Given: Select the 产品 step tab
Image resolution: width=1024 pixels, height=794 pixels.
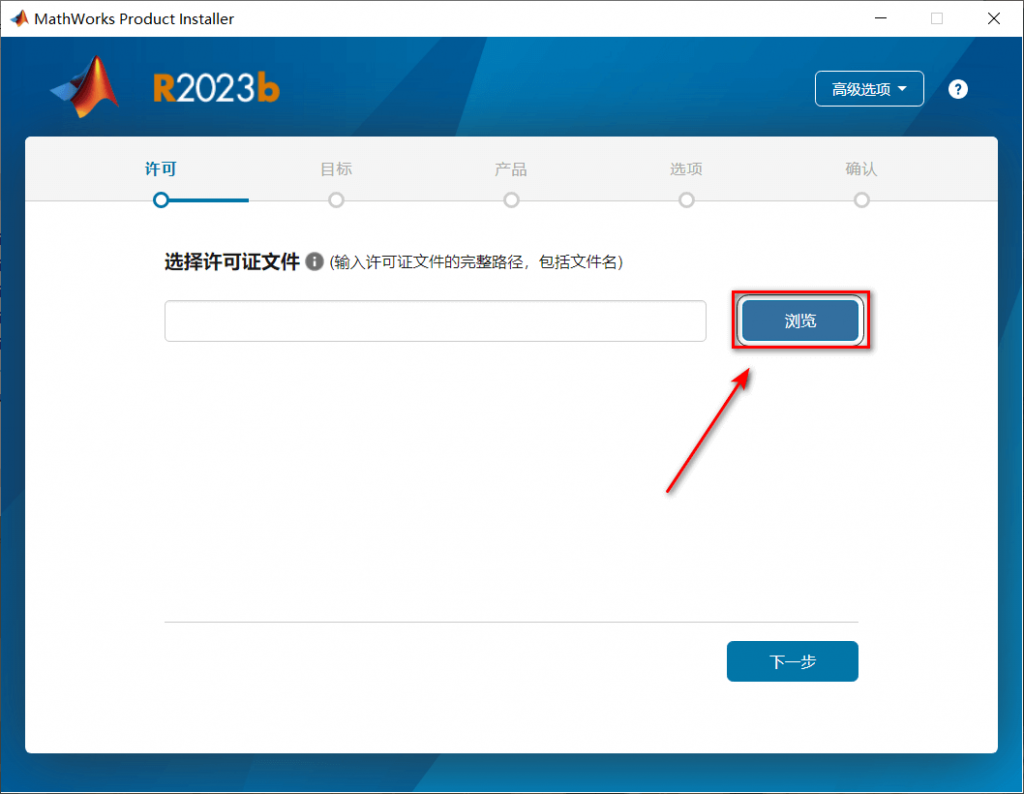Looking at the screenshot, I should click(511, 169).
